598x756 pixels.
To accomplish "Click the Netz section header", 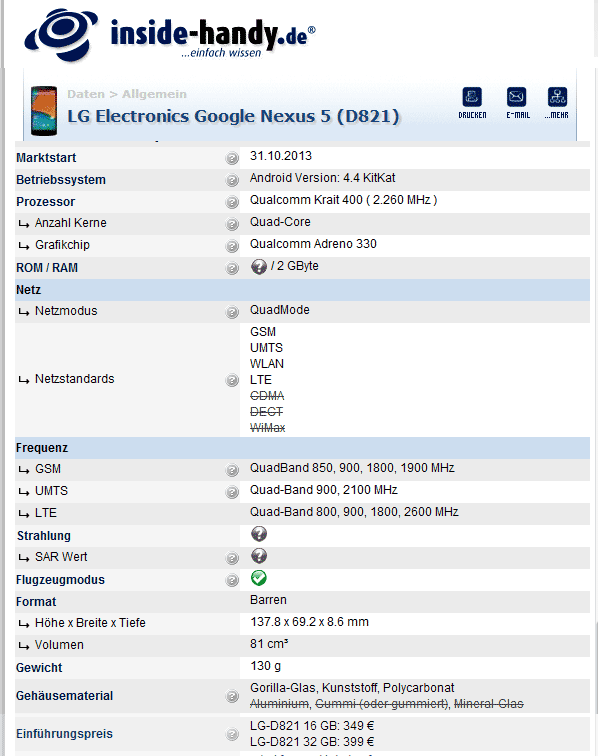I will click(x=302, y=290).
